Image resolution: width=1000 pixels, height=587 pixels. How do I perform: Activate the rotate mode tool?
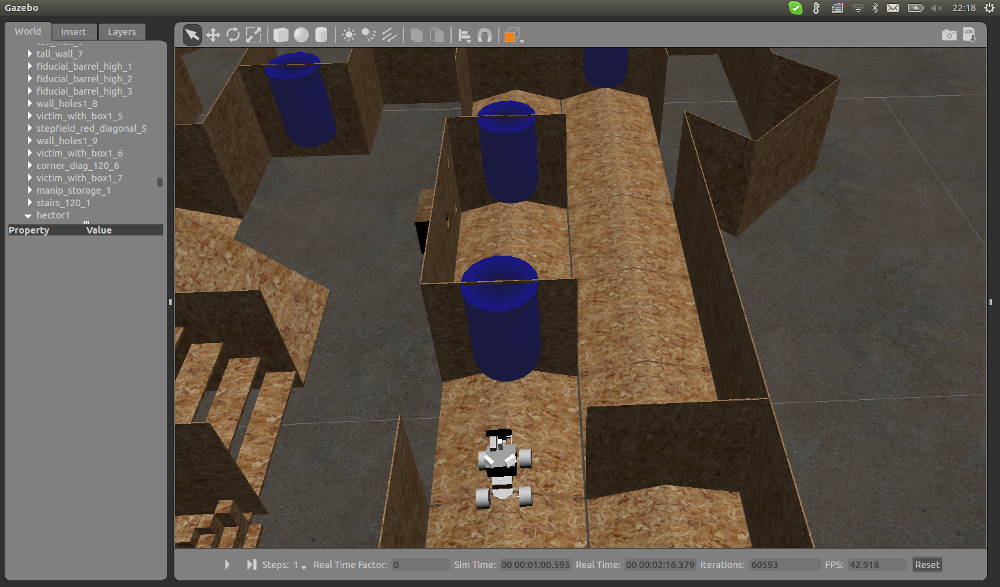click(x=232, y=34)
